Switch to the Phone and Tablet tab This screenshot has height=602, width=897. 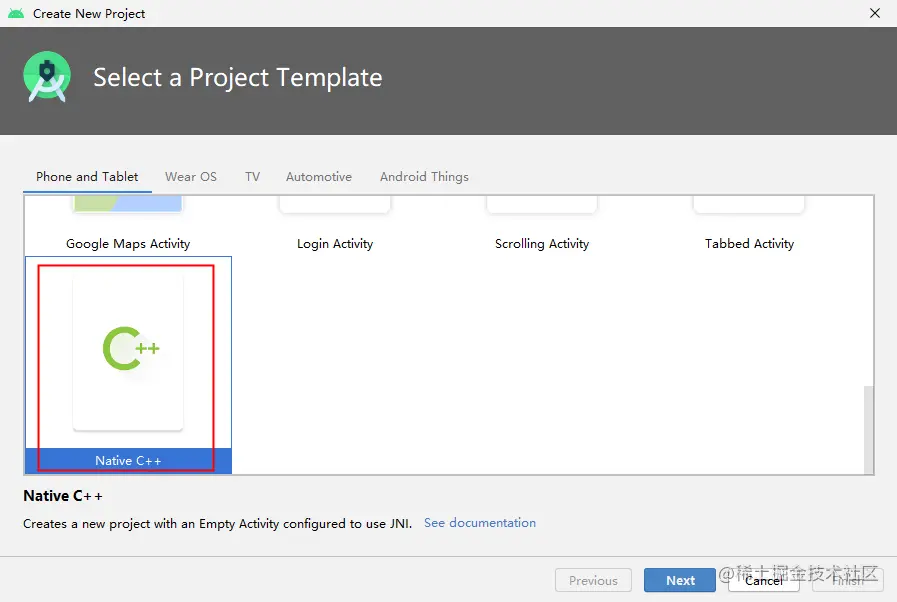[x=87, y=177]
